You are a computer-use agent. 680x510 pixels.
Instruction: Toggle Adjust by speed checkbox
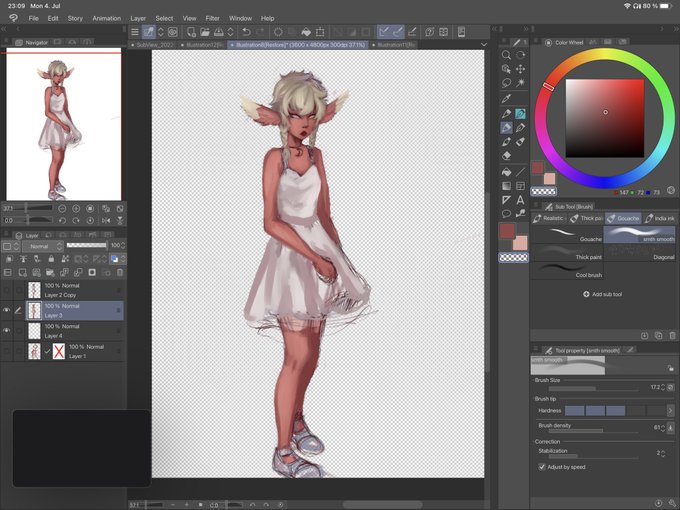542,466
